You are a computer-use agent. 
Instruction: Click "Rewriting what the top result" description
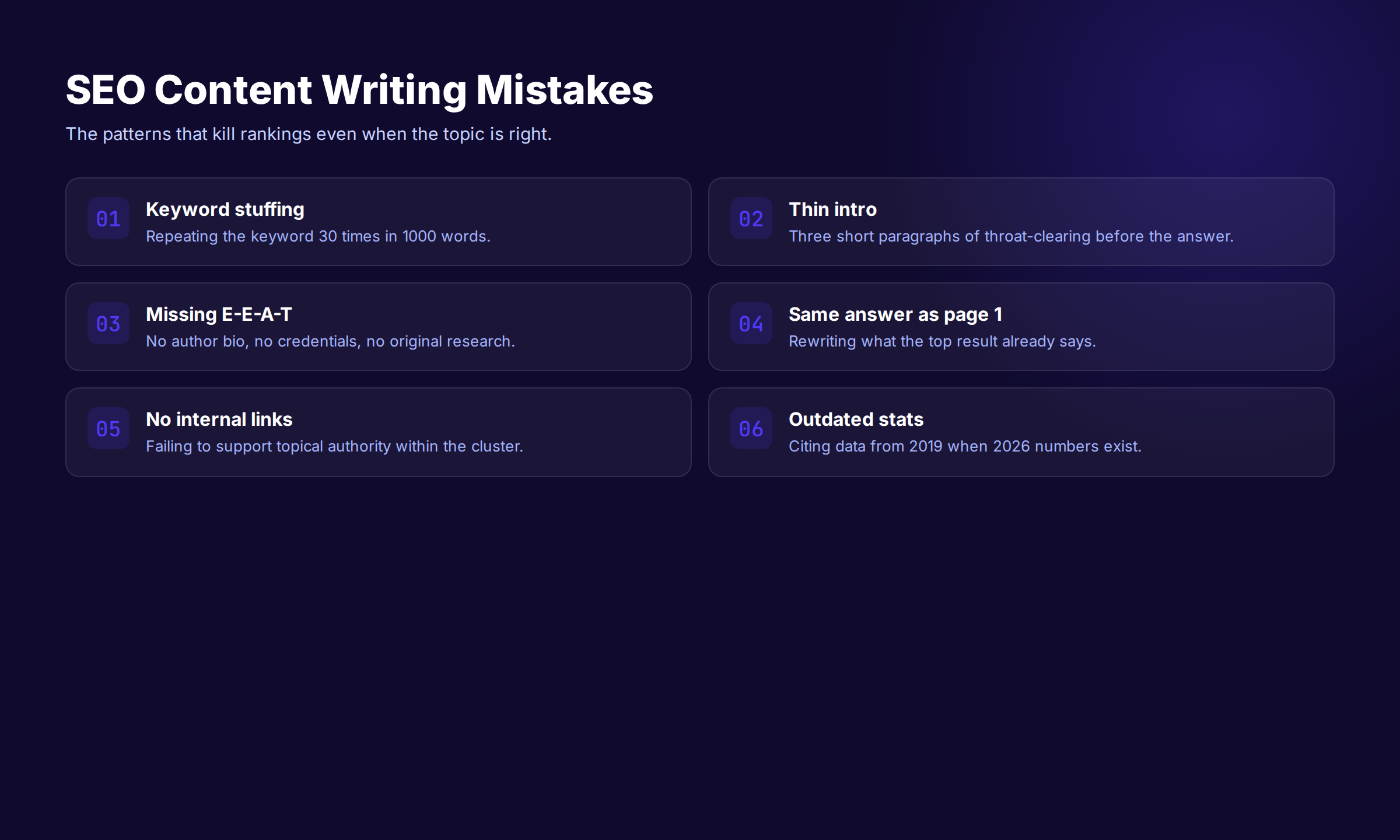pyautogui.click(x=942, y=341)
